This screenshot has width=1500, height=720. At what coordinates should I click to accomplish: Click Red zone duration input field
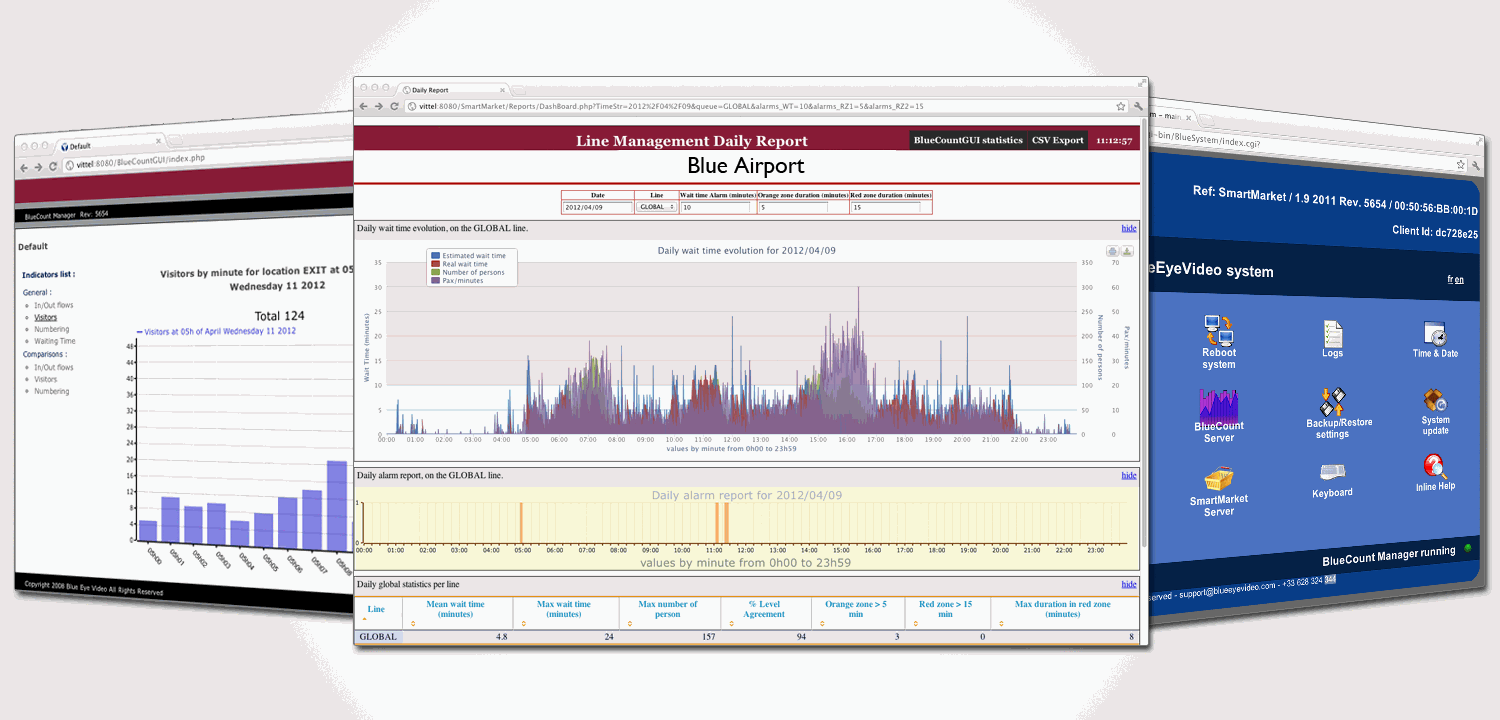click(885, 207)
